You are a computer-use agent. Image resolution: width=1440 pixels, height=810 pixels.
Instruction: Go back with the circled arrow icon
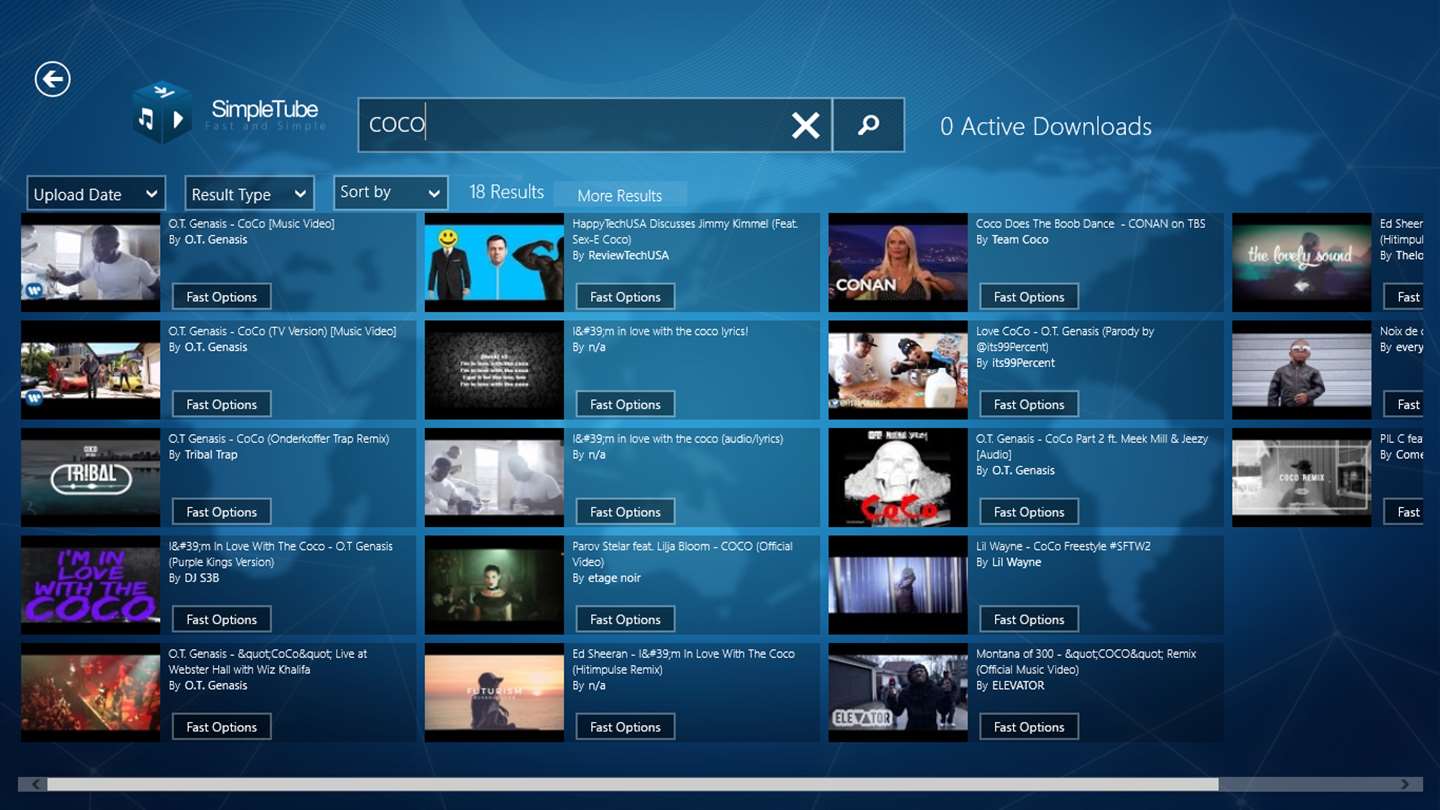tap(53, 79)
